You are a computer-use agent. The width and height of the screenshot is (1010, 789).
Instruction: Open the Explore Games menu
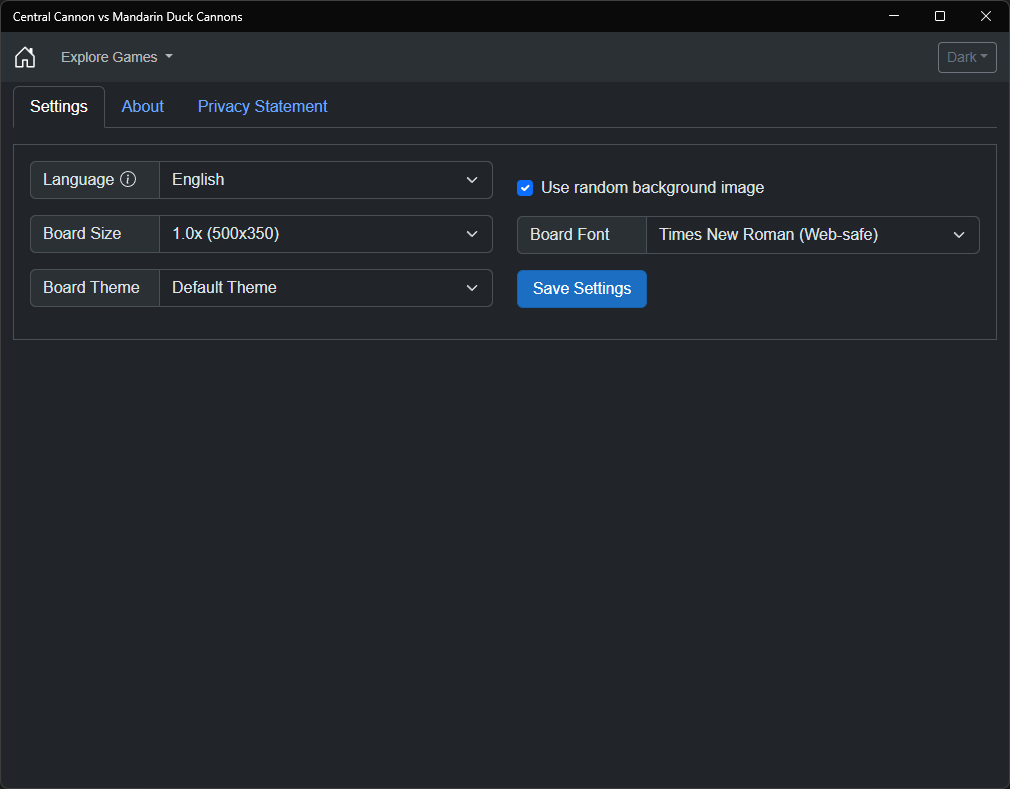click(116, 57)
